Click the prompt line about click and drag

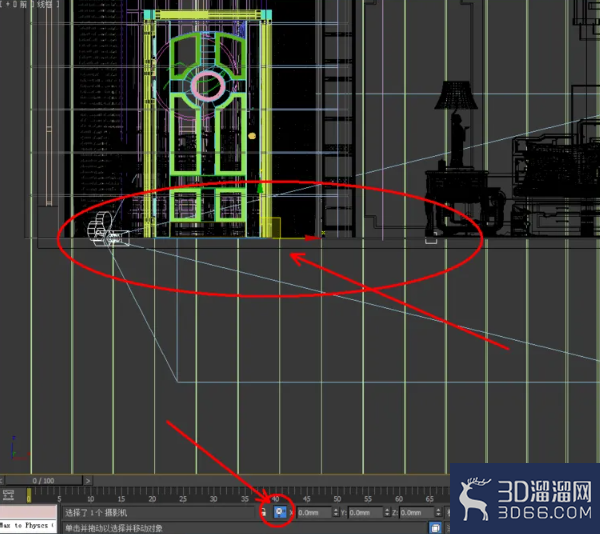click(x=114, y=528)
